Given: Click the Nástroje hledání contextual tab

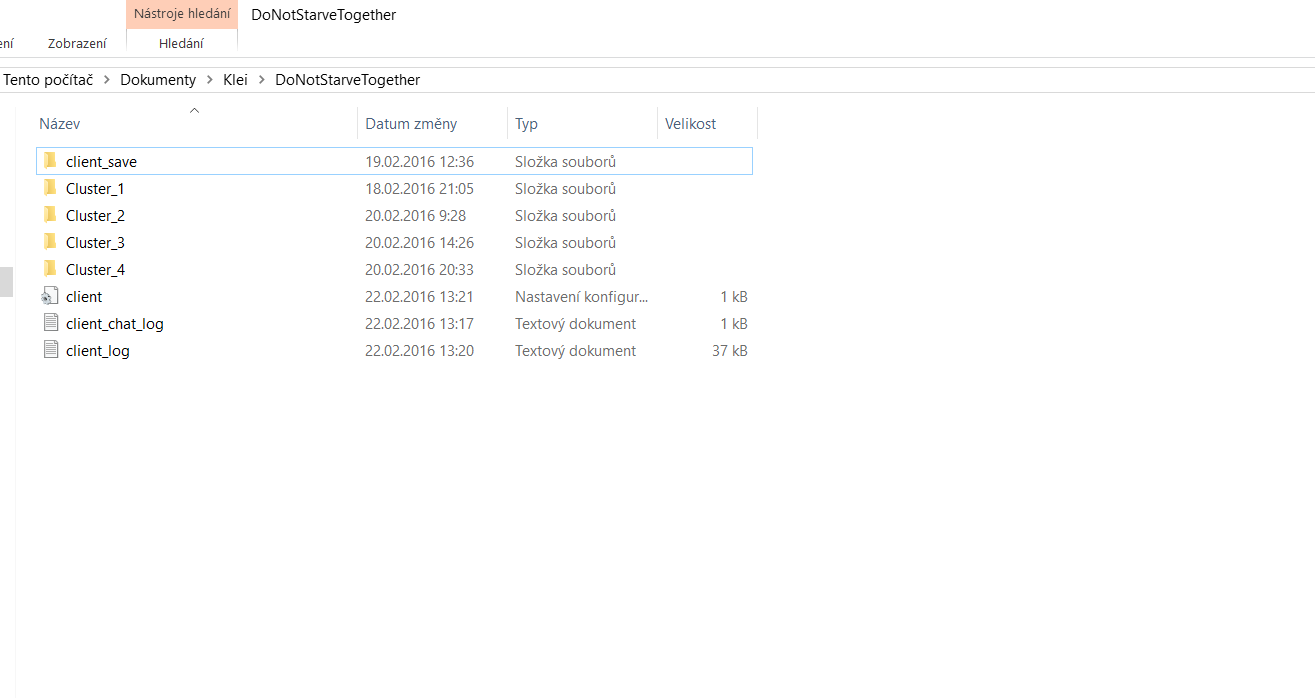Looking at the screenshot, I should (x=182, y=14).
